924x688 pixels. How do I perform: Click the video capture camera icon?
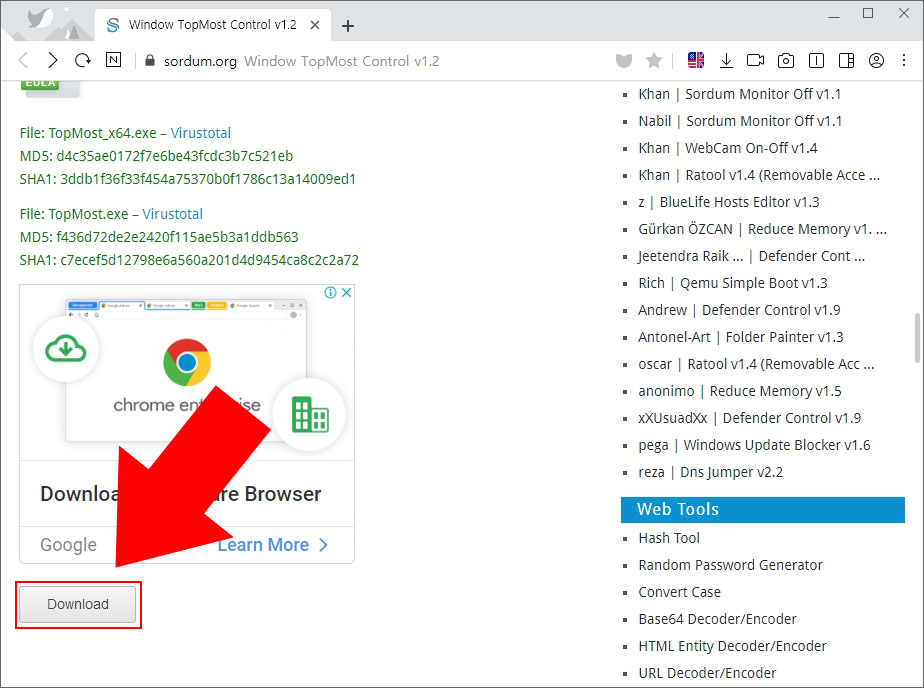755,60
